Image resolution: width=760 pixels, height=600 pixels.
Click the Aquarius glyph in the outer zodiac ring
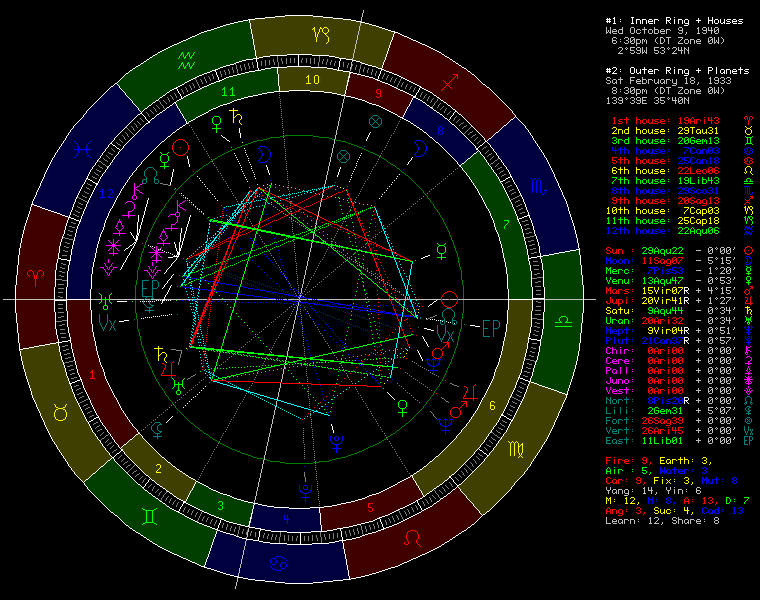[187, 61]
